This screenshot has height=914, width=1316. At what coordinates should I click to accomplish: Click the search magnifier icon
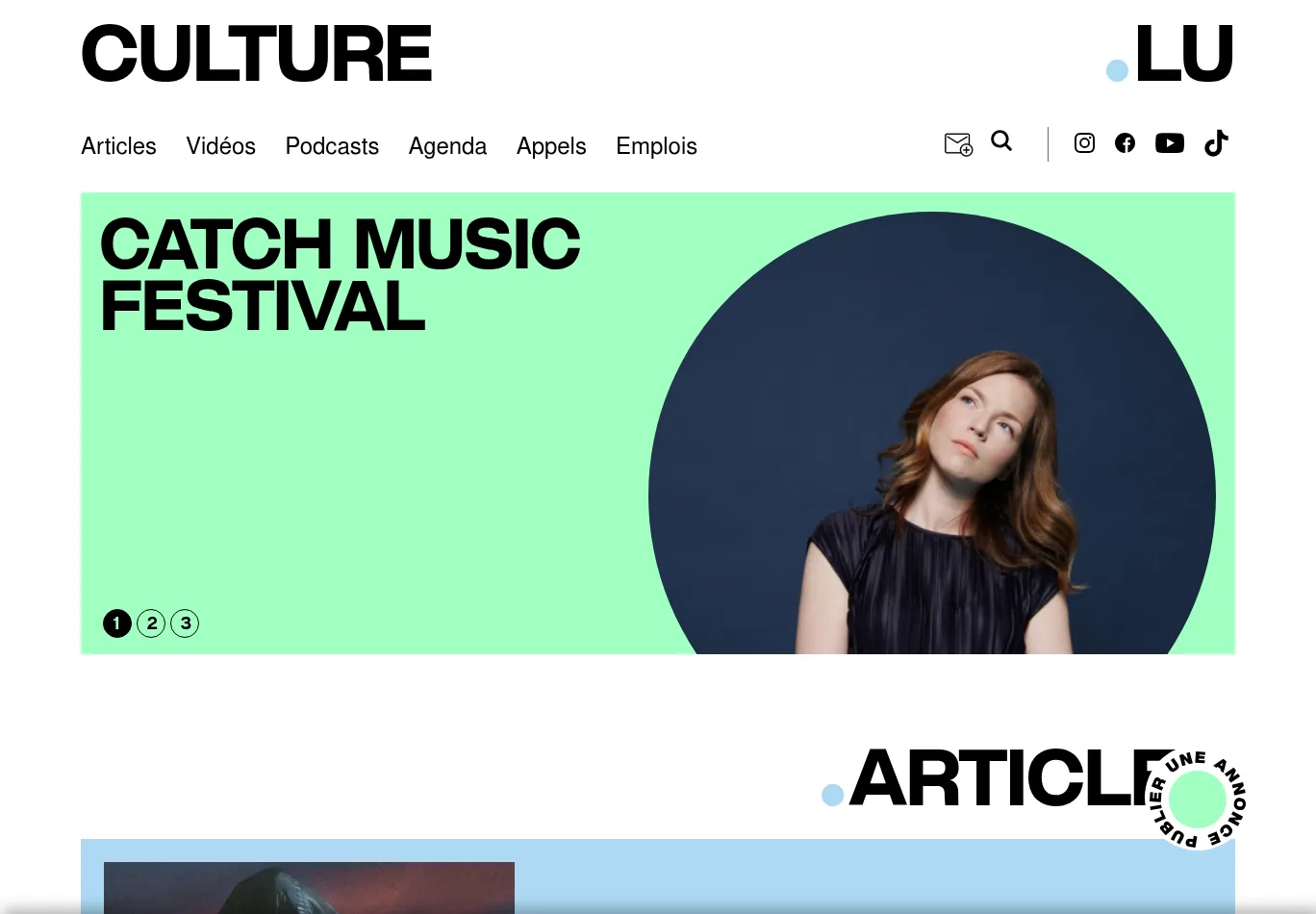pyautogui.click(x=1001, y=141)
